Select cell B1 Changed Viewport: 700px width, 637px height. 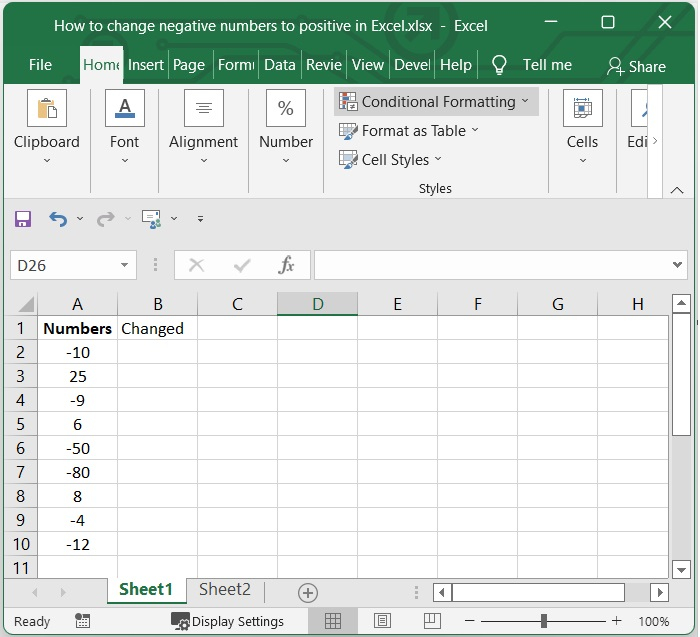coord(157,329)
